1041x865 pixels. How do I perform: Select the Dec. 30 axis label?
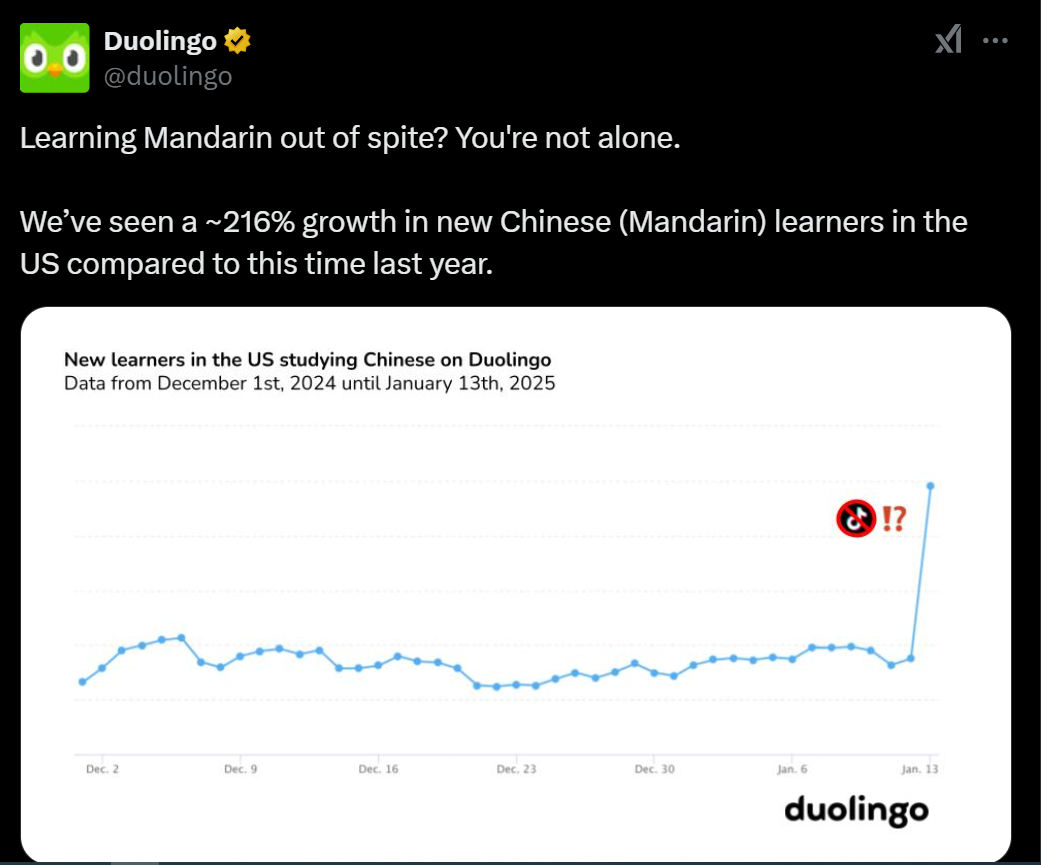click(654, 769)
